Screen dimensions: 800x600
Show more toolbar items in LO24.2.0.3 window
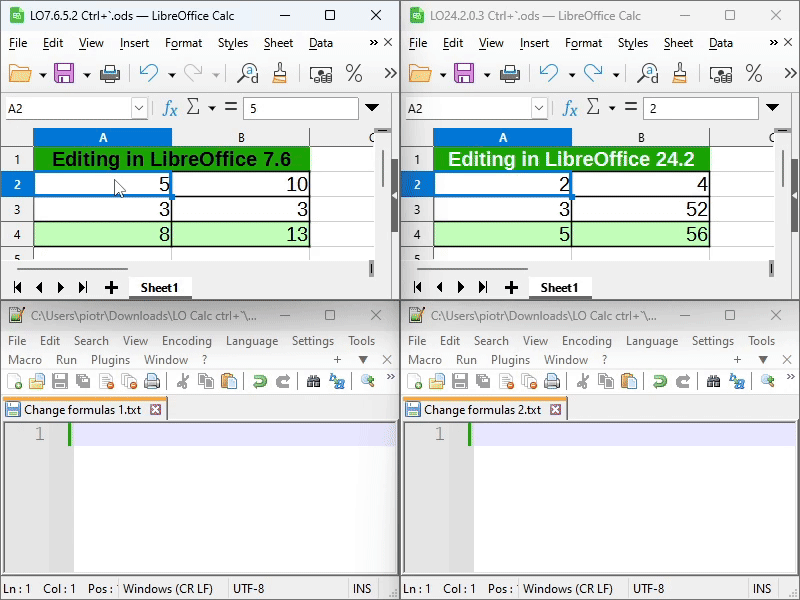point(790,73)
